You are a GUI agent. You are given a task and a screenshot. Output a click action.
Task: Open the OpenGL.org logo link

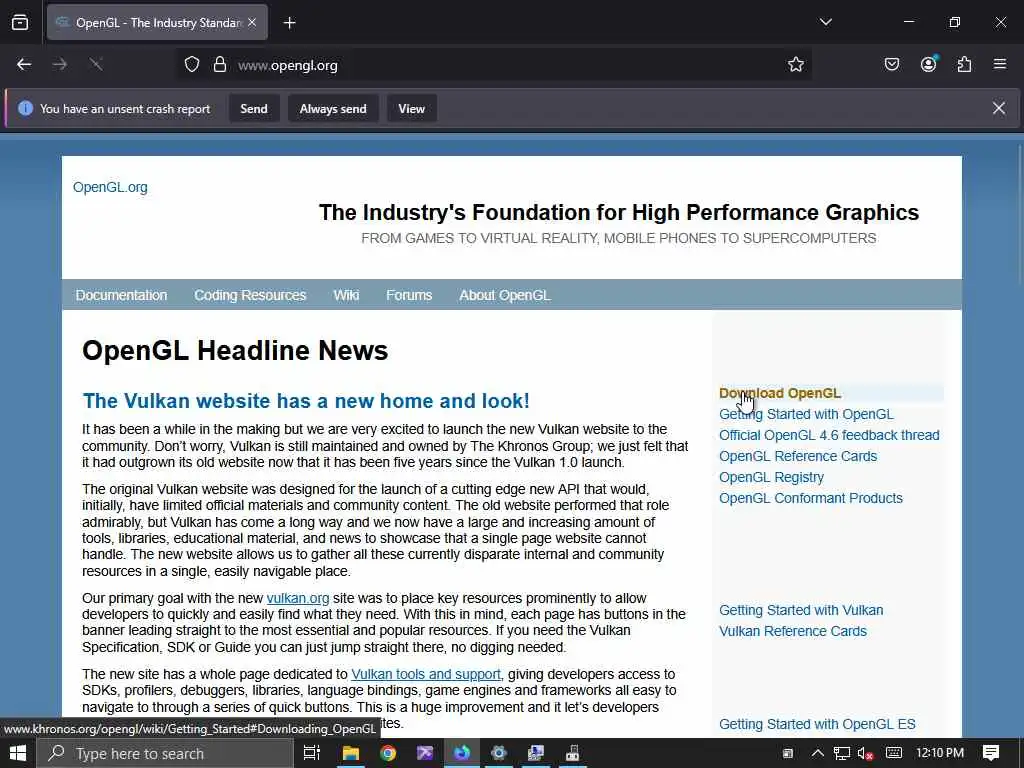[110, 187]
